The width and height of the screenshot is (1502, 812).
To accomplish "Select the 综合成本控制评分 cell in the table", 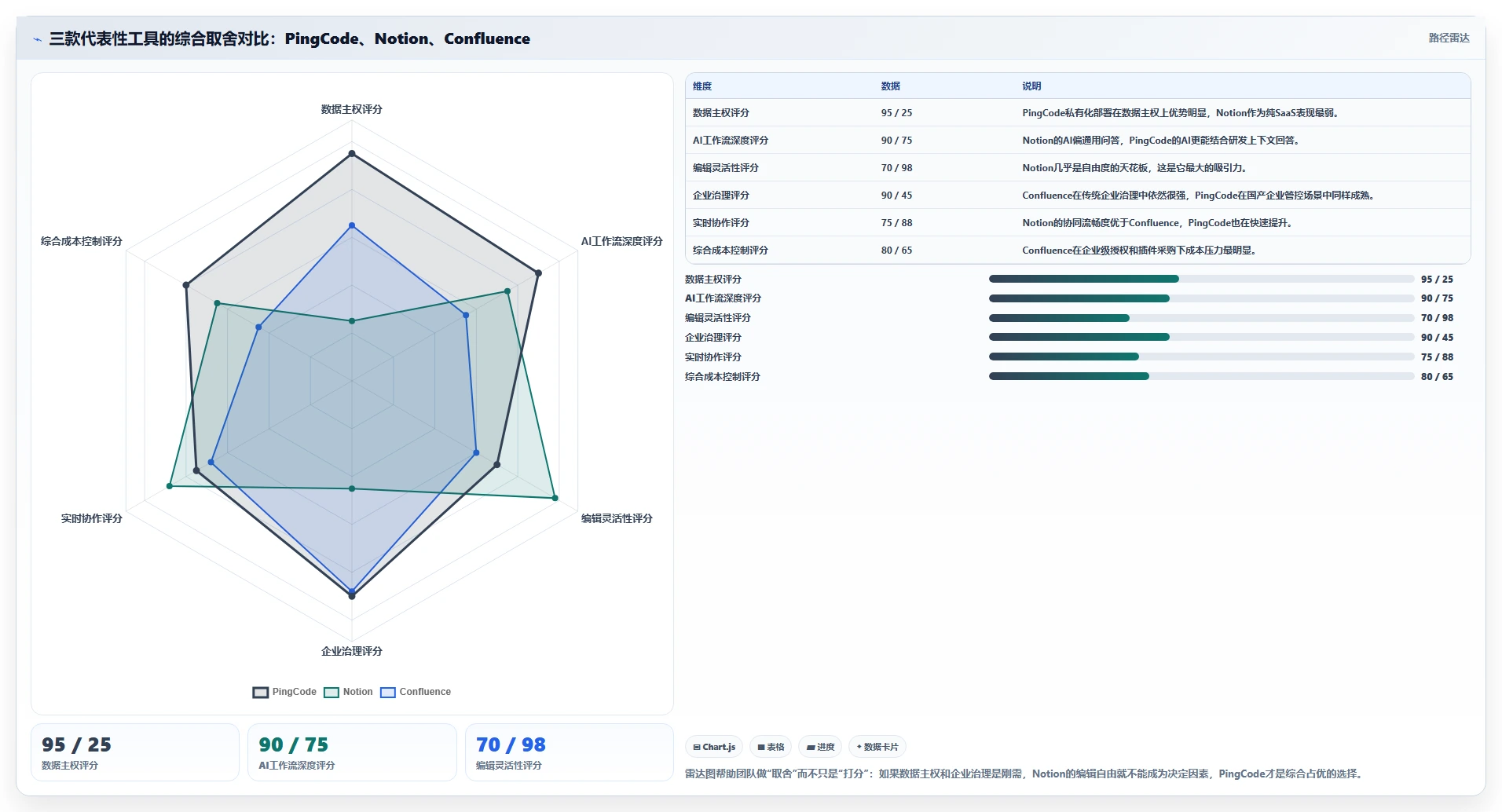I will pyautogui.click(x=731, y=251).
